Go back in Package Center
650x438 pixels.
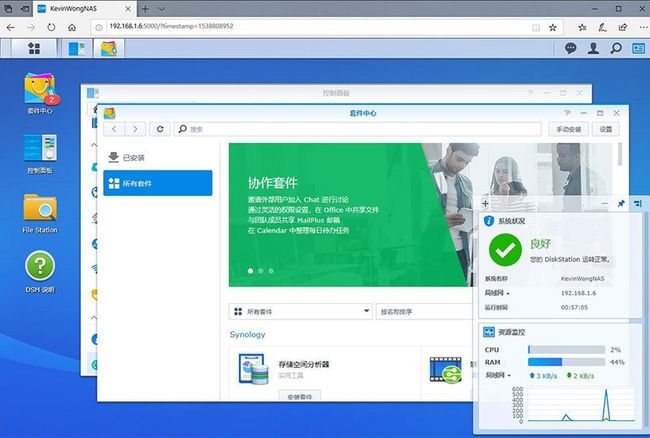(x=114, y=129)
